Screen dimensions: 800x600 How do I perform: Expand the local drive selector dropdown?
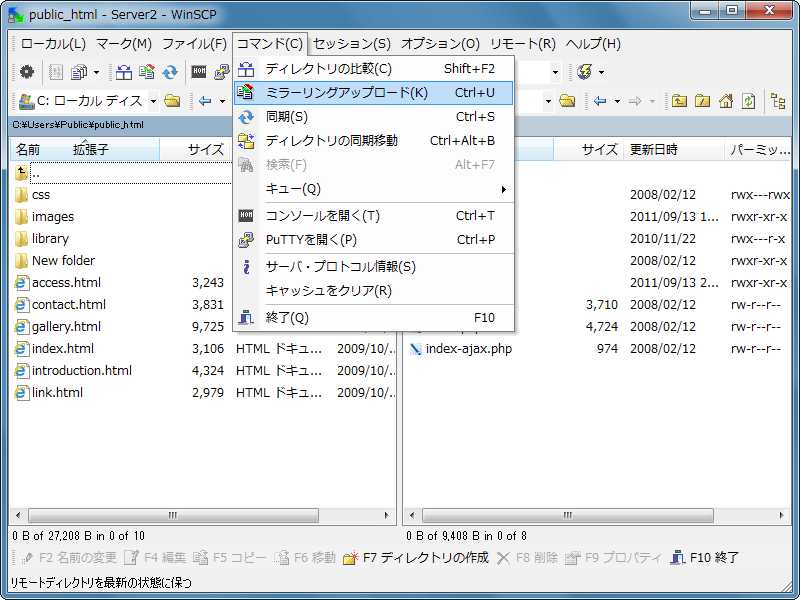[x=153, y=101]
